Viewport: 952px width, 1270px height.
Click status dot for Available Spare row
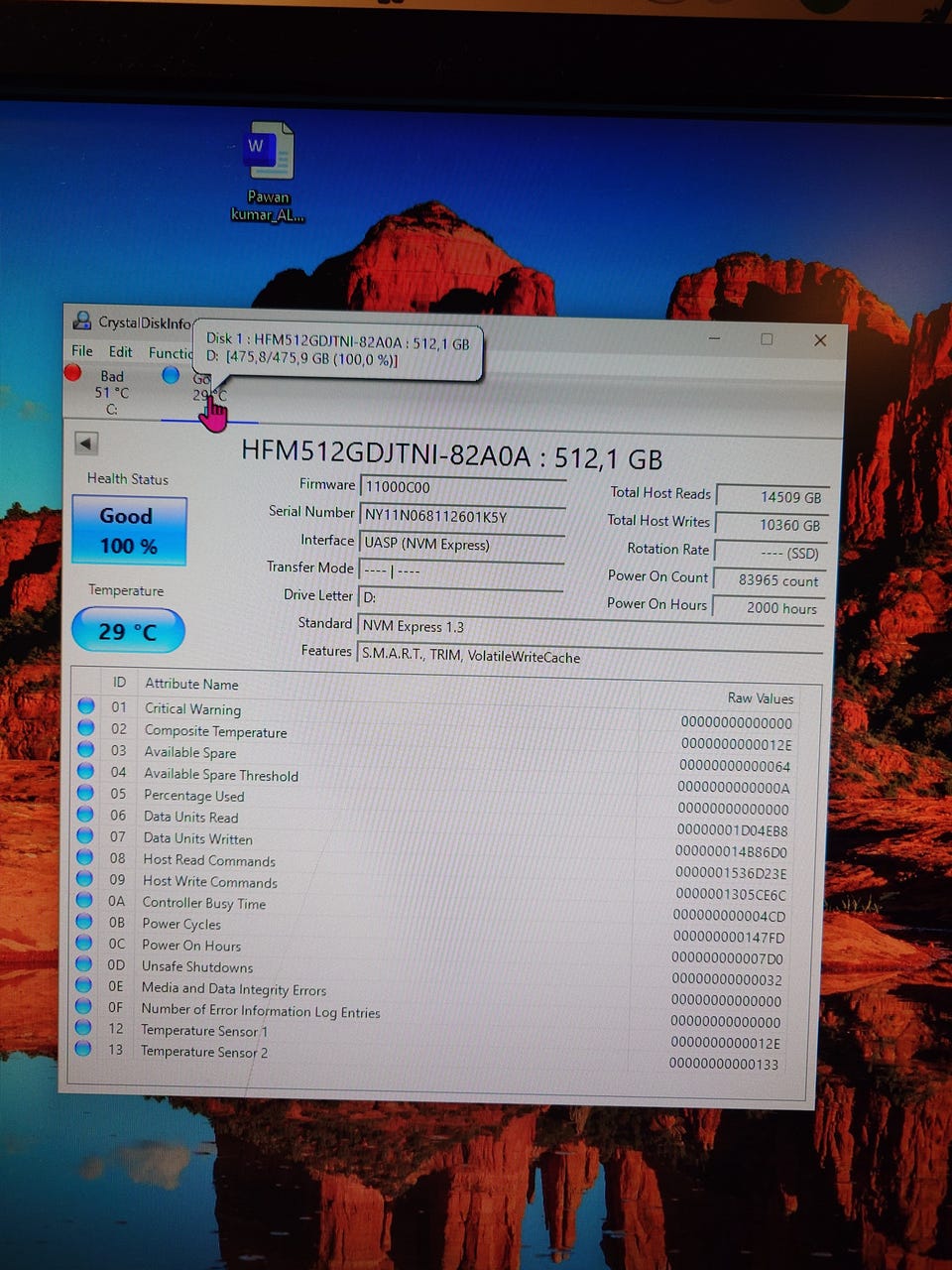(86, 750)
